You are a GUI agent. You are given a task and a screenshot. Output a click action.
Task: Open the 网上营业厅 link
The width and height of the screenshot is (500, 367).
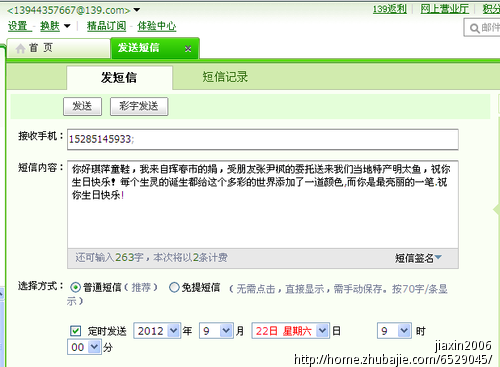pos(445,9)
